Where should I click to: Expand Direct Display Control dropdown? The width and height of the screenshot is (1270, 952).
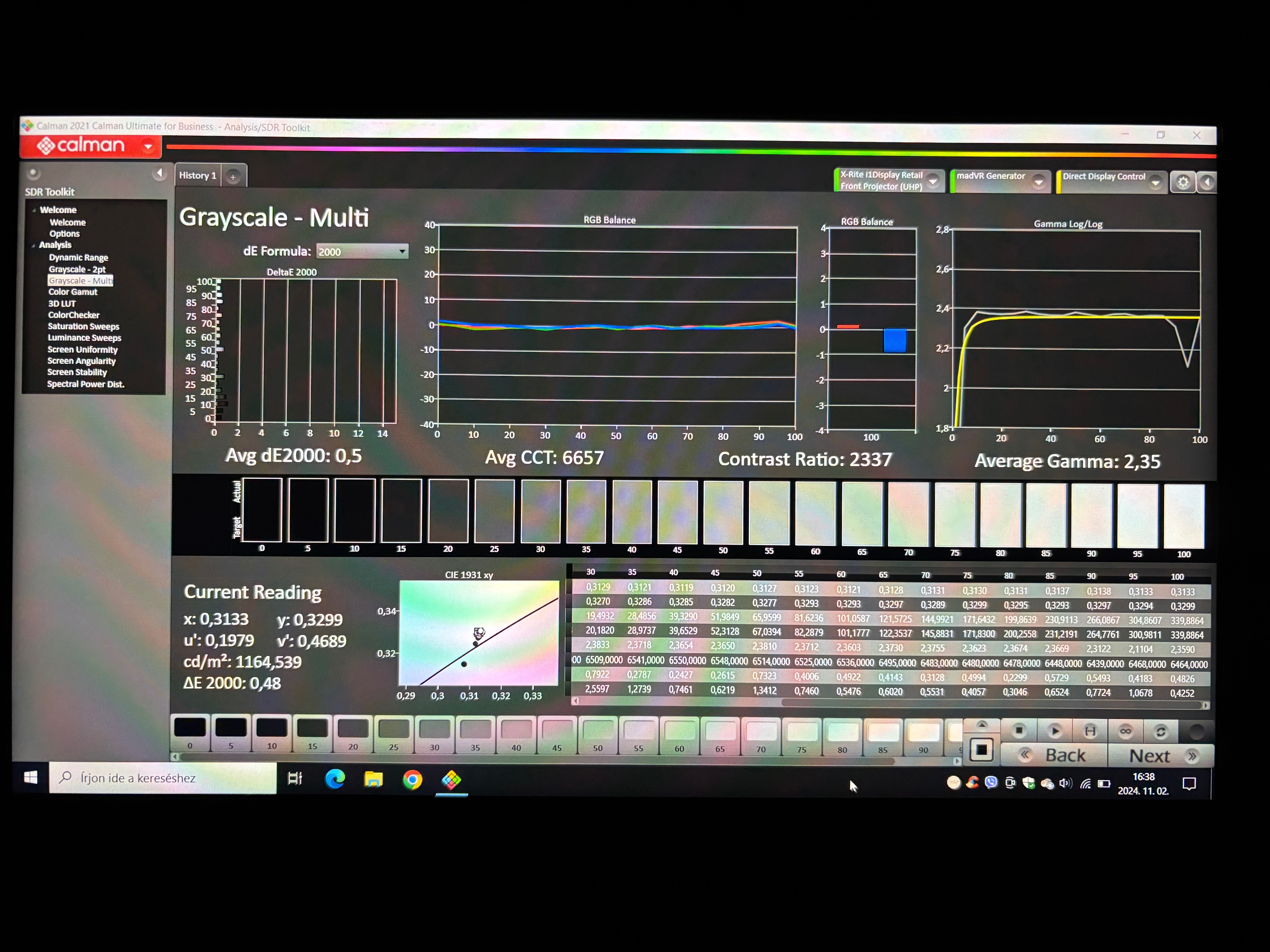click(1155, 183)
